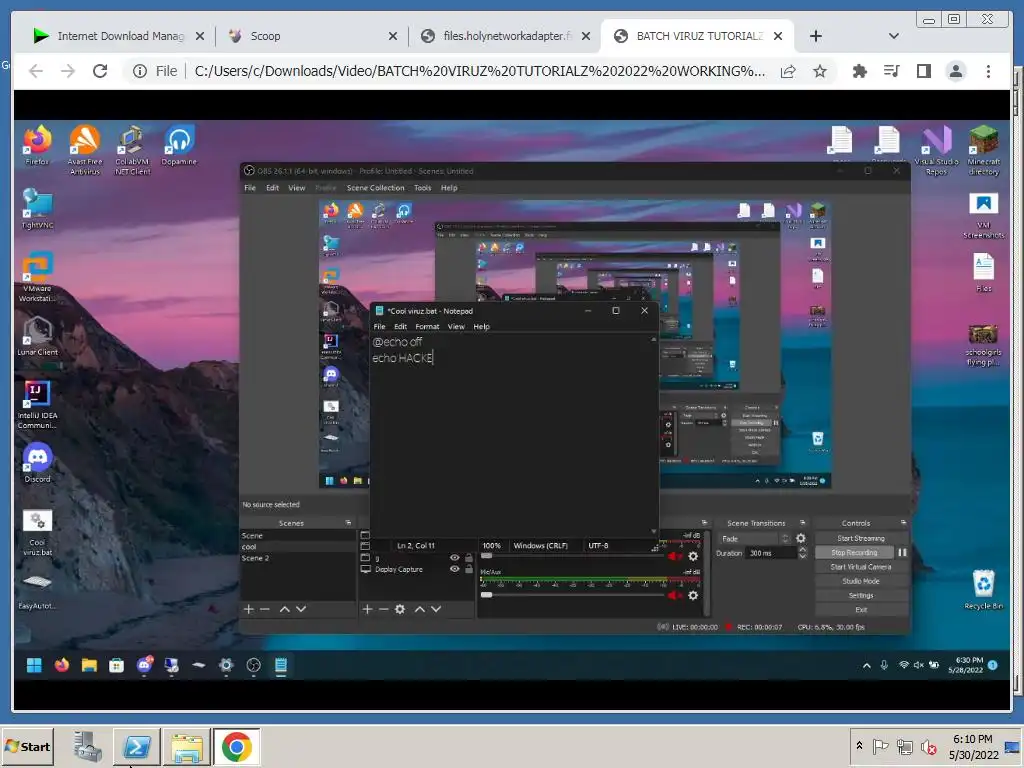Click Exit in the OBS Controls panel
Viewport: 1024px width, 768px height.
[861, 610]
